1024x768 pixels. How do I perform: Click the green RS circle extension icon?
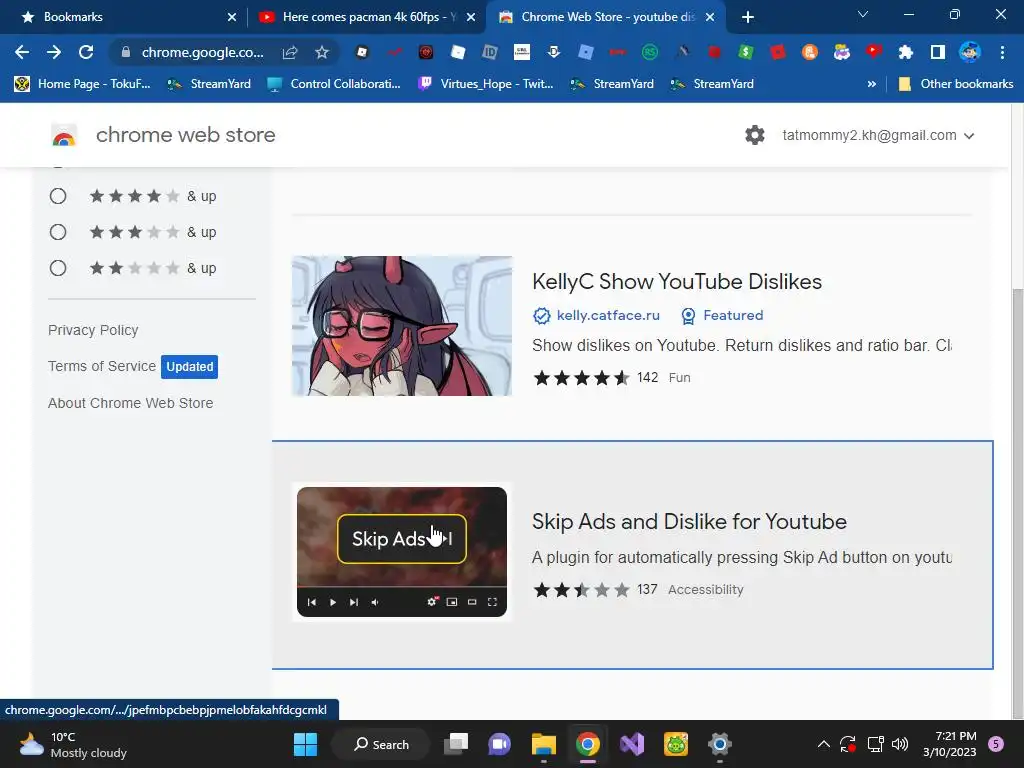point(650,52)
